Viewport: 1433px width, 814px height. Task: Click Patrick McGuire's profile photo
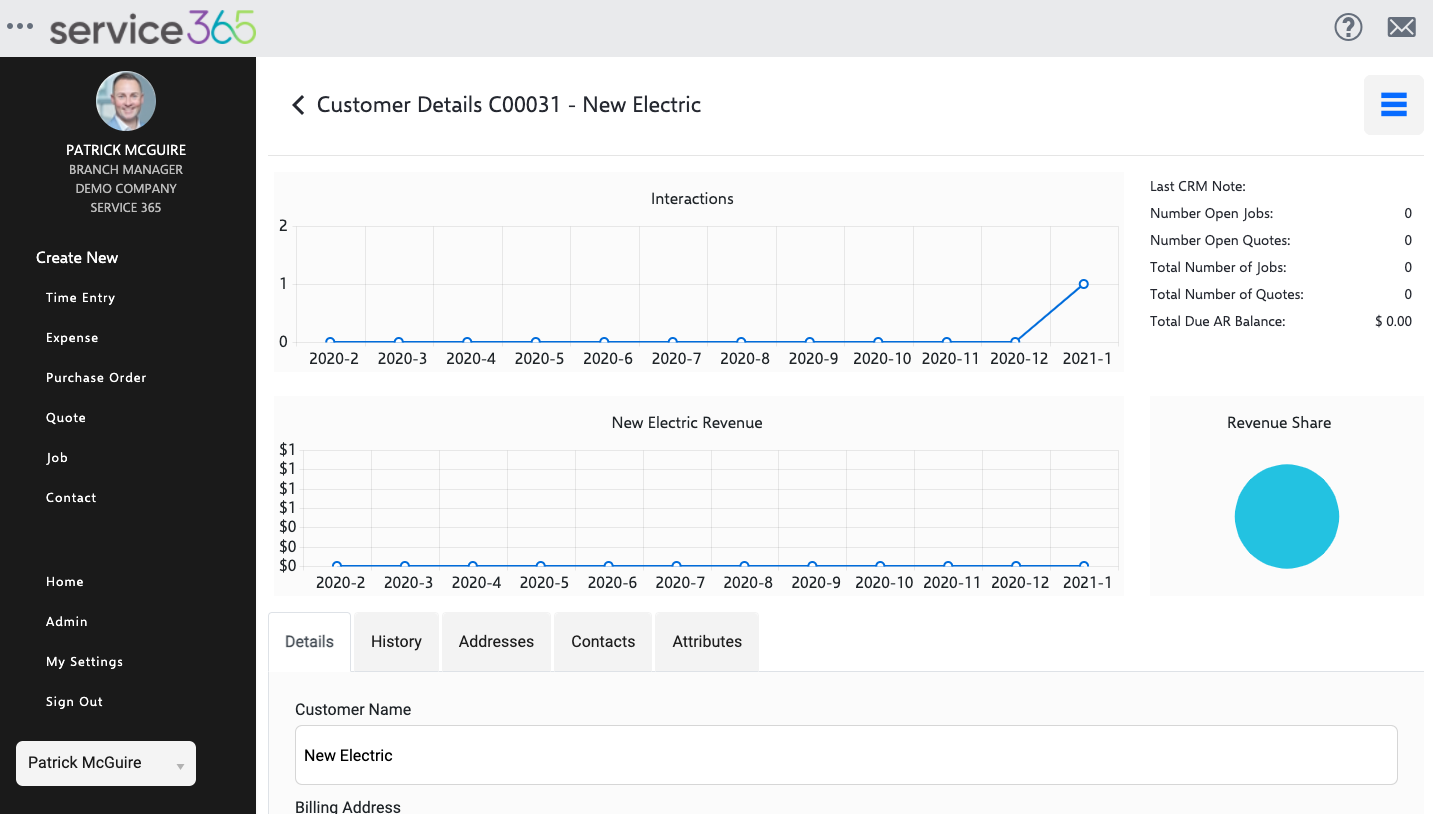(126, 101)
